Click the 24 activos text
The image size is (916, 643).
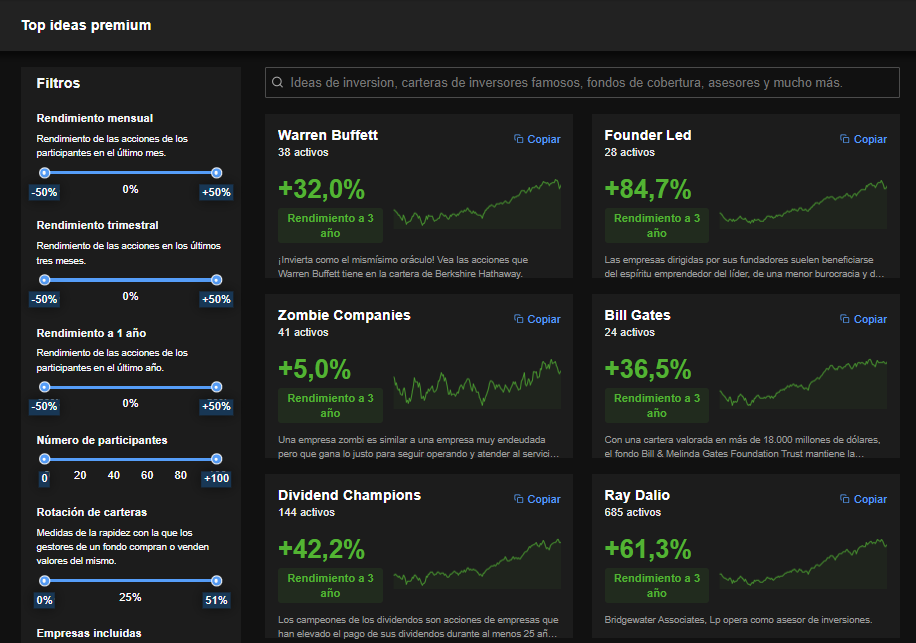[630, 332]
